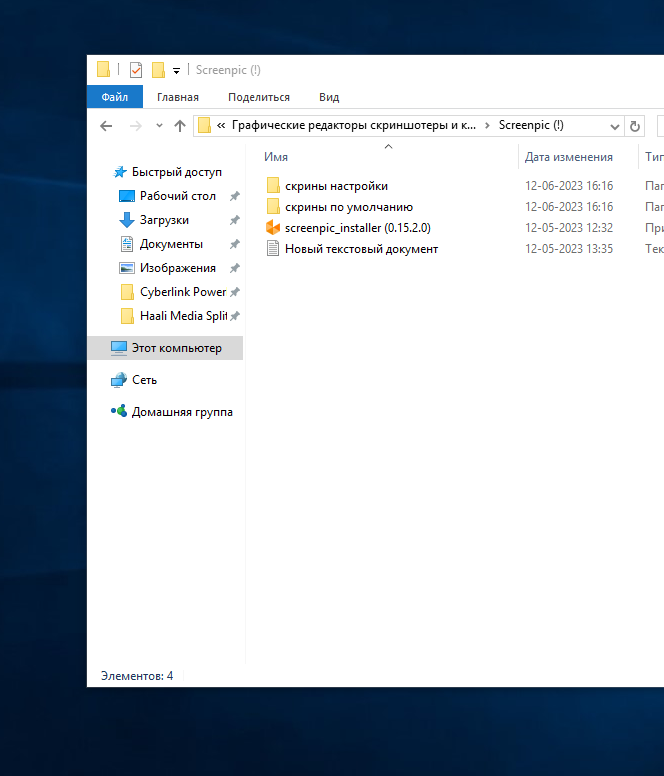Click the pin icon next to Рабочий стол
This screenshot has width=664, height=776.
point(235,196)
